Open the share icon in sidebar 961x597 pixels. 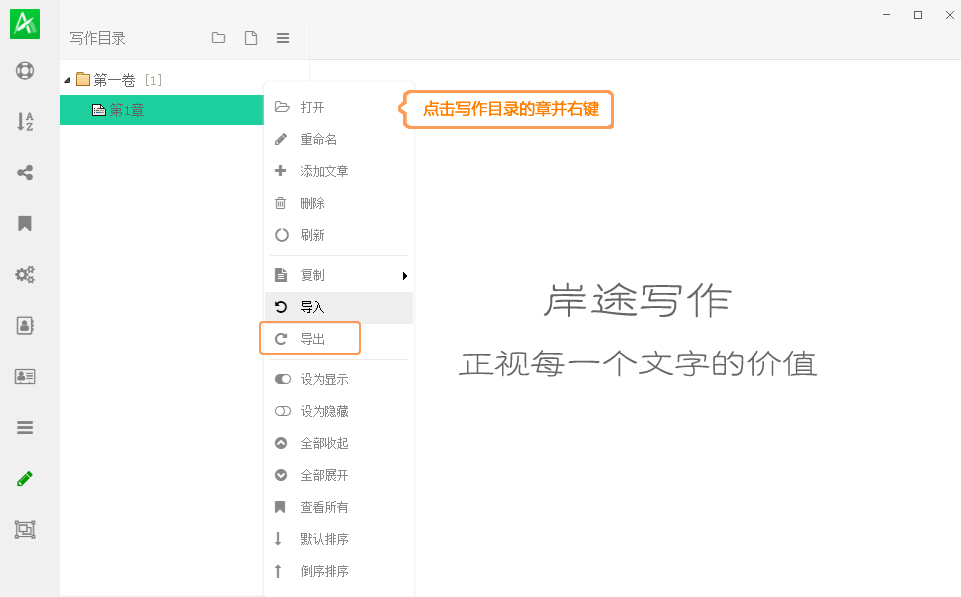(x=25, y=172)
